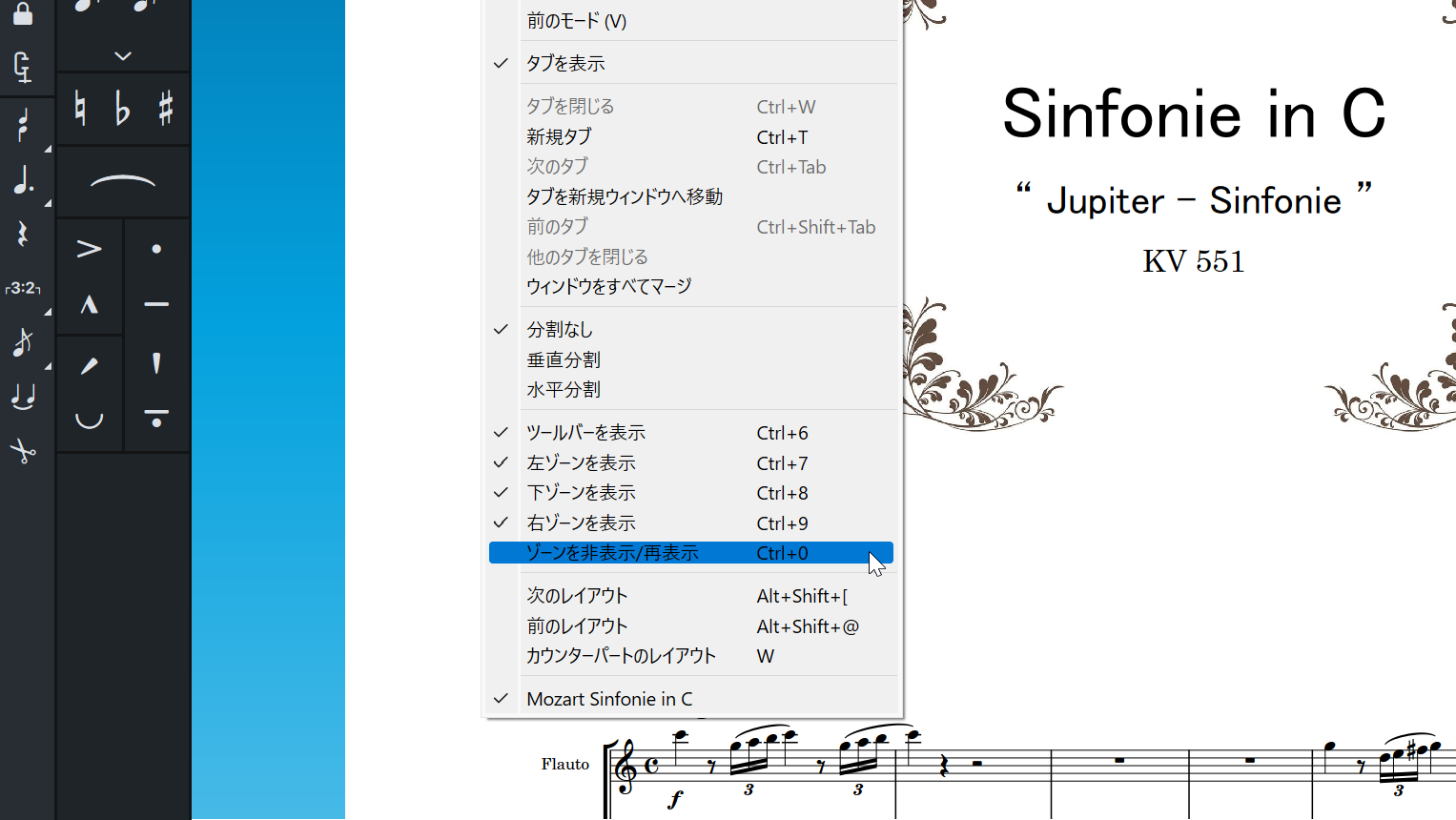Select the KV 551 text
Viewport: 1456px width, 820px height.
pyautogui.click(x=1194, y=261)
